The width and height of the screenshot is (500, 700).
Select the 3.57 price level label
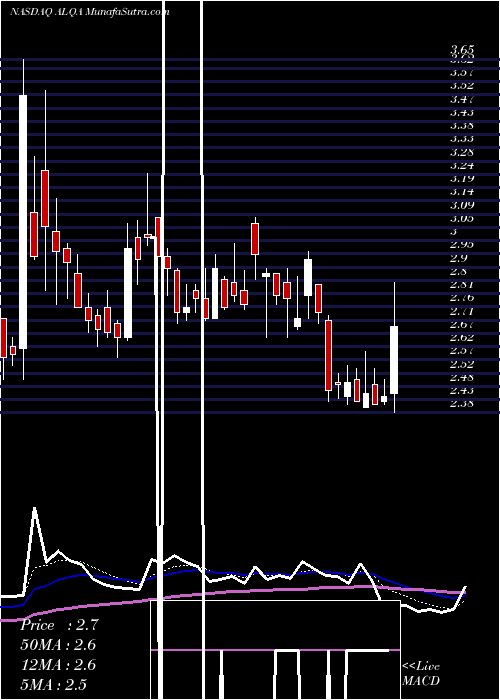[462, 72]
